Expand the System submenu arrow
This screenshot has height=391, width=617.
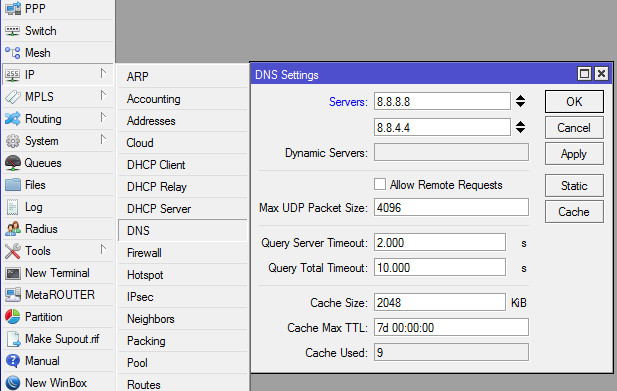(103, 139)
